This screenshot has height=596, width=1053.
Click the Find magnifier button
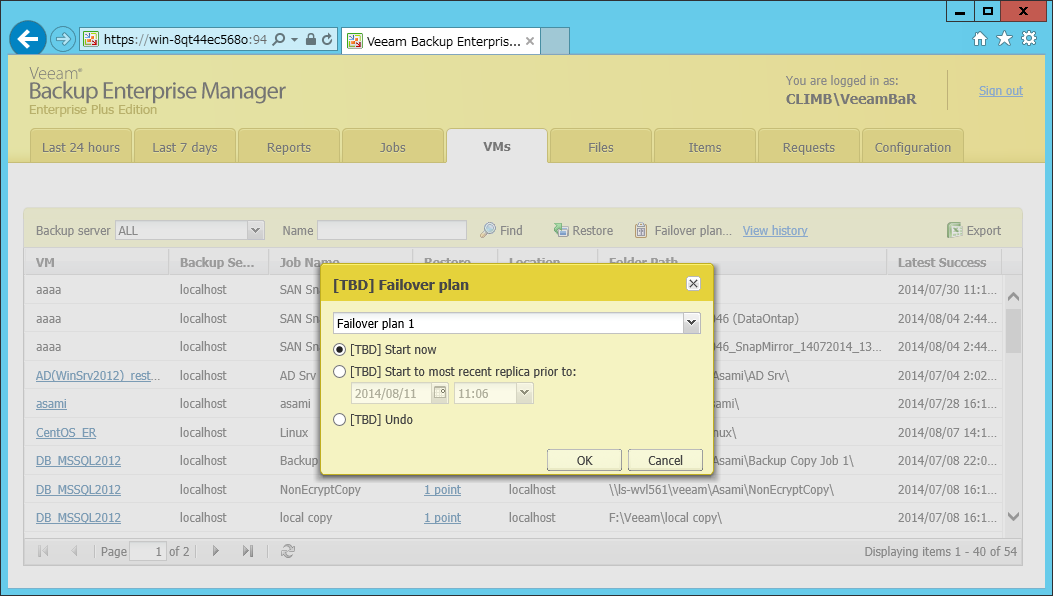point(501,230)
